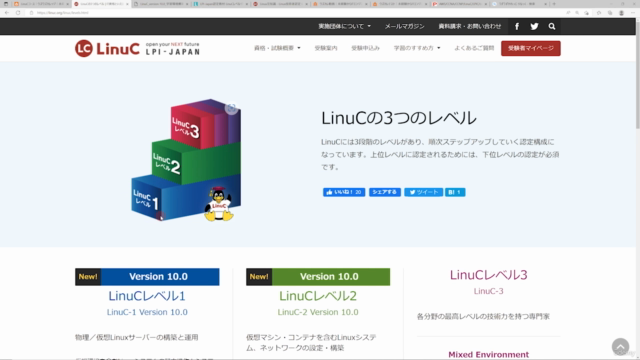Open 資料請求・お問い合わせ in top bar
Viewport: 640px width, 360px height.
coord(469,26)
